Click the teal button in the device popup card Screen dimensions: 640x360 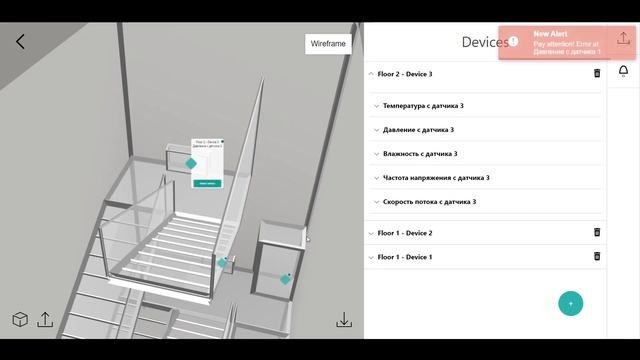coord(207,184)
